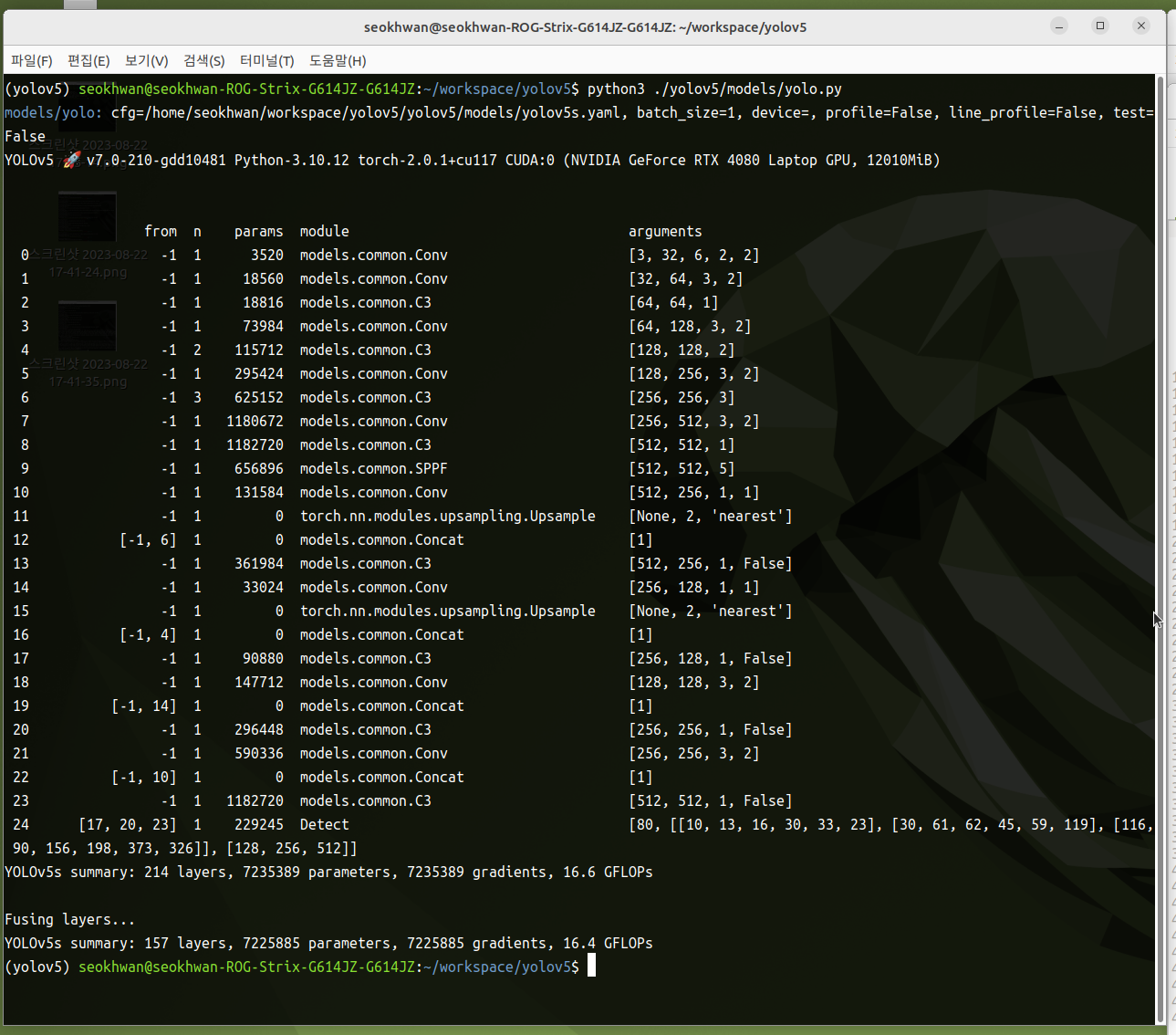Click the terminal's vertical scrollbar

tap(1160, 548)
